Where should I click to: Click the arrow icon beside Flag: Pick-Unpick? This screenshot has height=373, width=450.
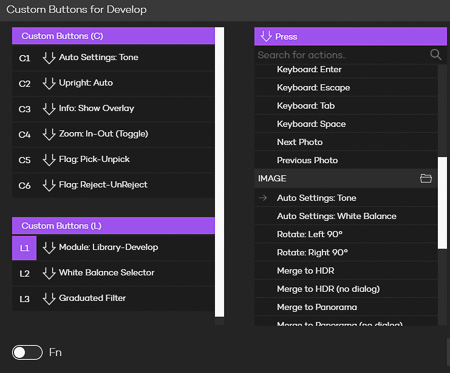49,160
